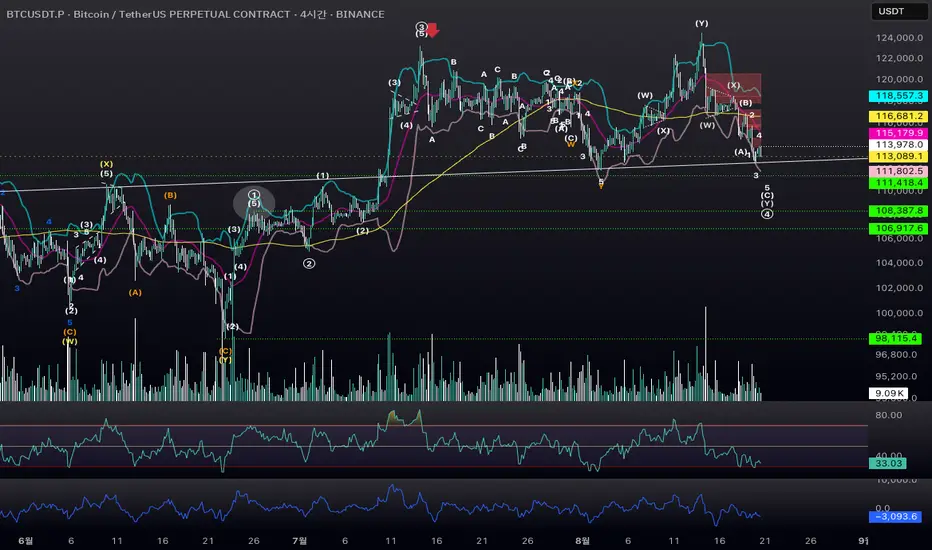The width and height of the screenshot is (932, 550).
Task: Click the red down arrow marker at the peak
Action: (x=433, y=29)
